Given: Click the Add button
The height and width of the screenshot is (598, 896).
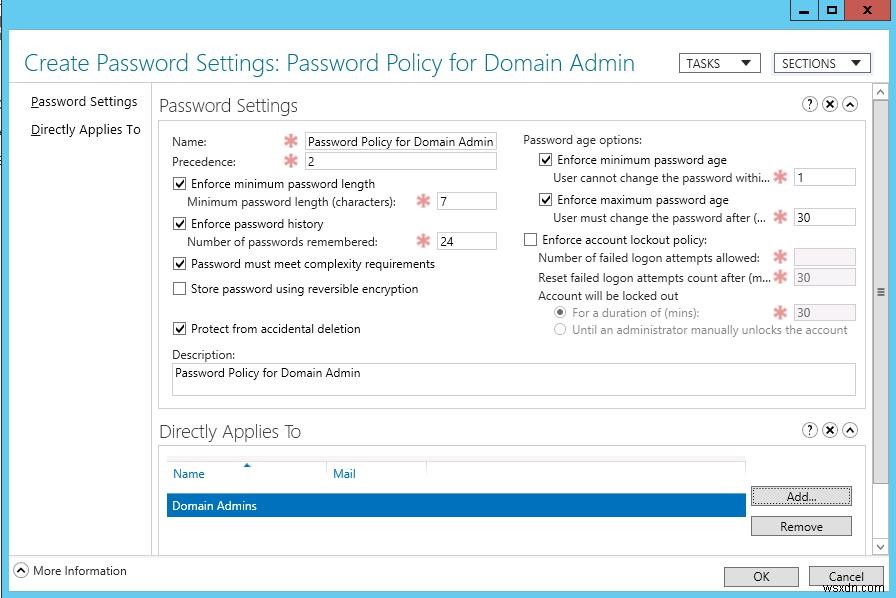Looking at the screenshot, I should pos(801,496).
